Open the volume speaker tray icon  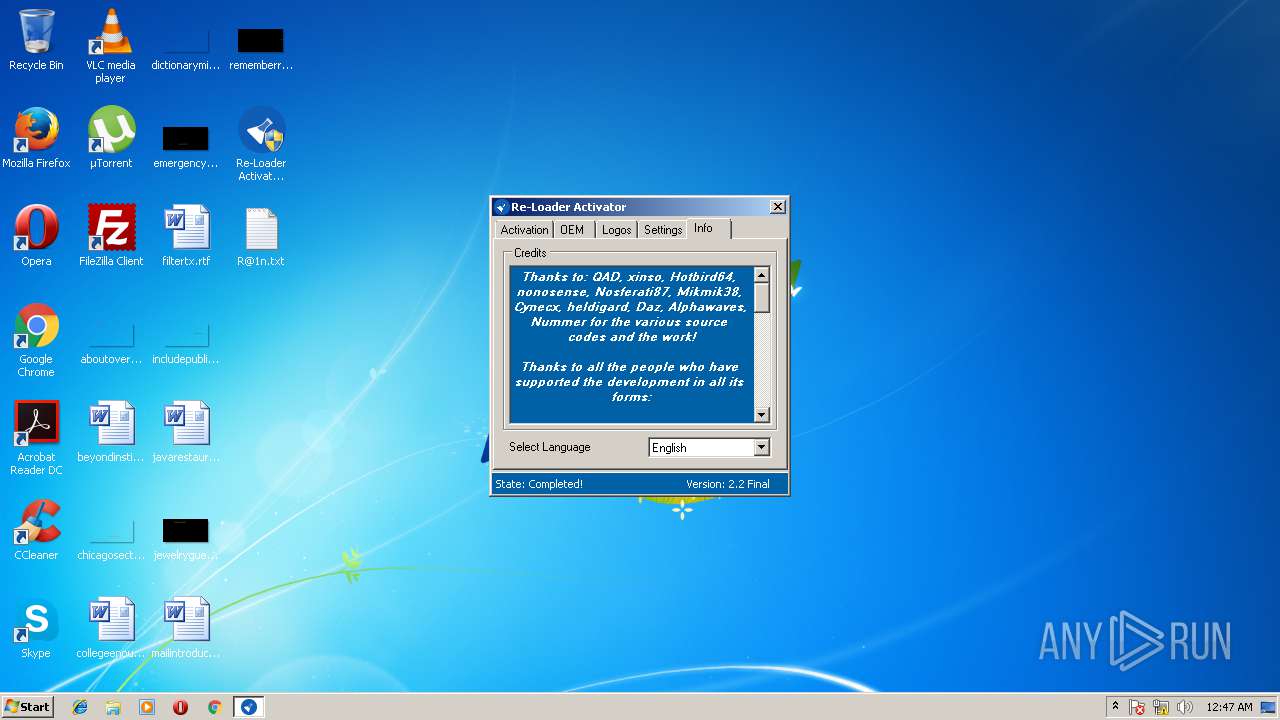1185,707
